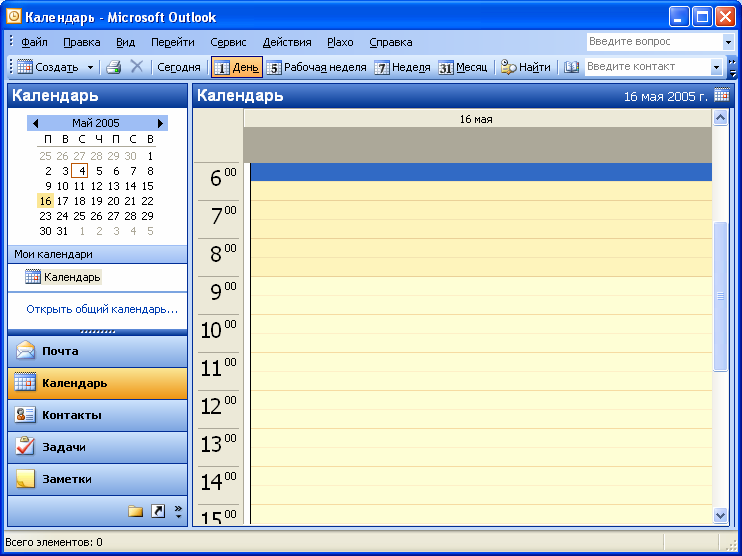Image resolution: width=742 pixels, height=556 pixels.
Task: Click the vertical scrollbar thumb
Action: click(x=720, y=296)
